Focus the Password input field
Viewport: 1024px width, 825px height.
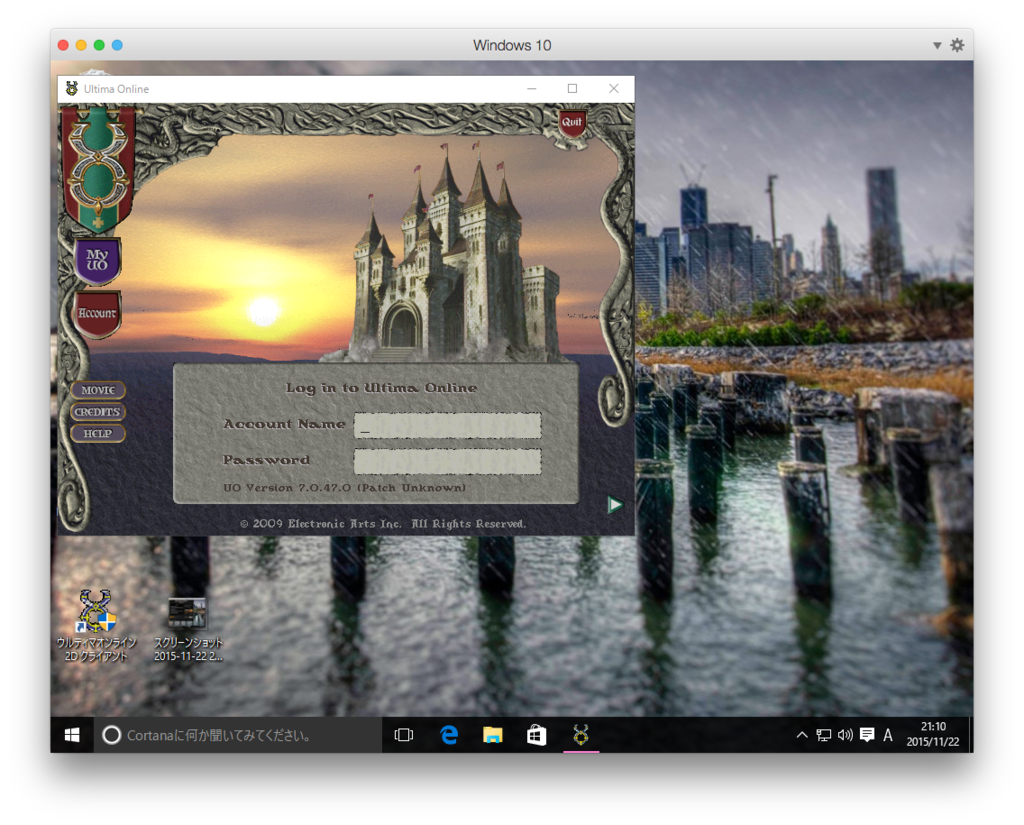447,461
